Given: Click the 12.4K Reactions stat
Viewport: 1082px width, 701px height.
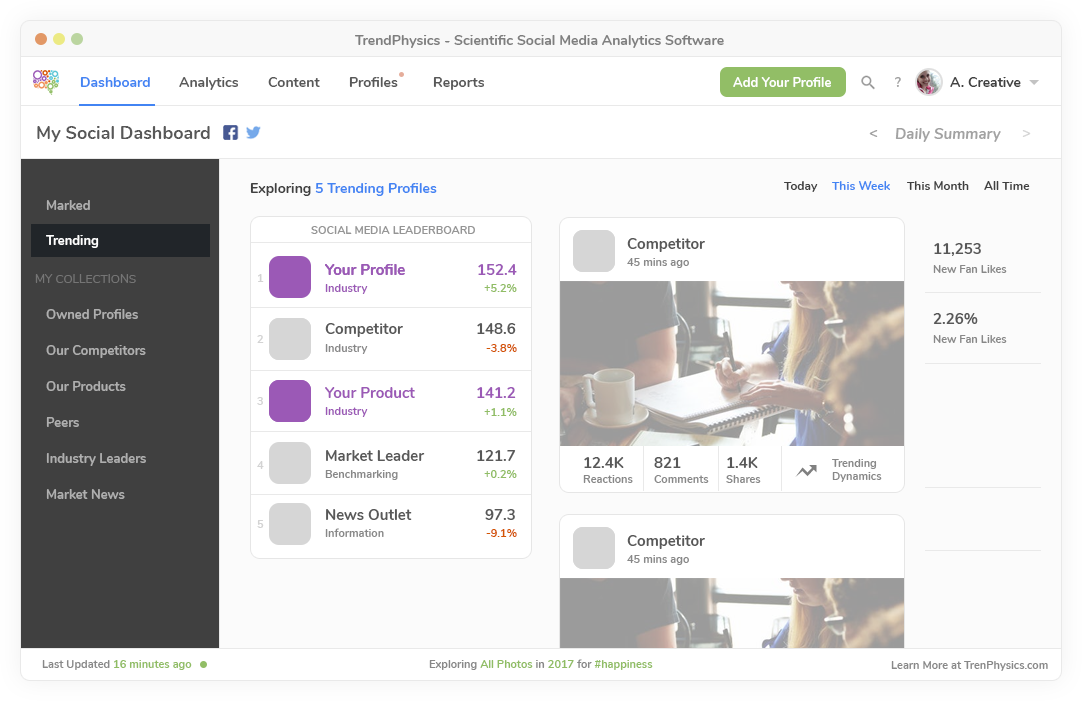Looking at the screenshot, I should [x=607, y=470].
